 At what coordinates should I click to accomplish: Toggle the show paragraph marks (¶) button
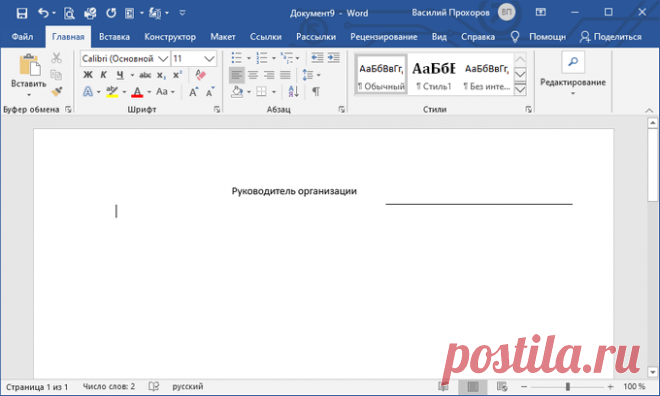(316, 91)
